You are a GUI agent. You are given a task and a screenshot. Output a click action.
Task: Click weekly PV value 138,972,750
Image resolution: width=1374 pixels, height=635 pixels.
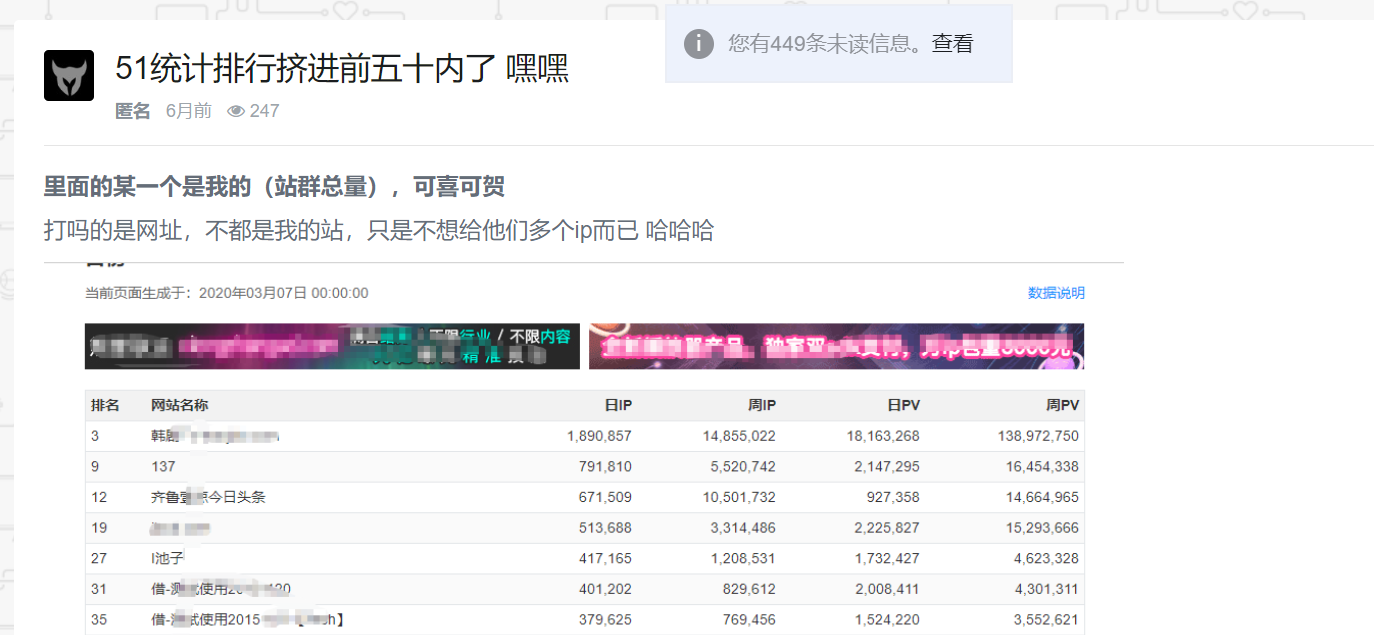pyautogui.click(x=1038, y=436)
